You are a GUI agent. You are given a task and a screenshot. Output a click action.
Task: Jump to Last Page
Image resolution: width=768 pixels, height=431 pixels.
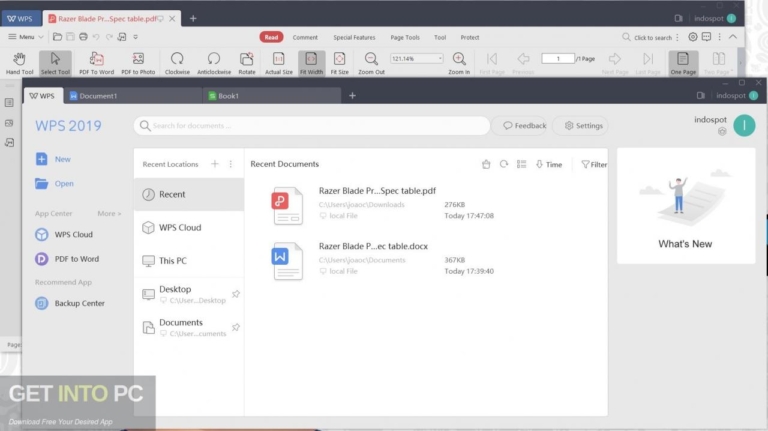click(x=648, y=63)
